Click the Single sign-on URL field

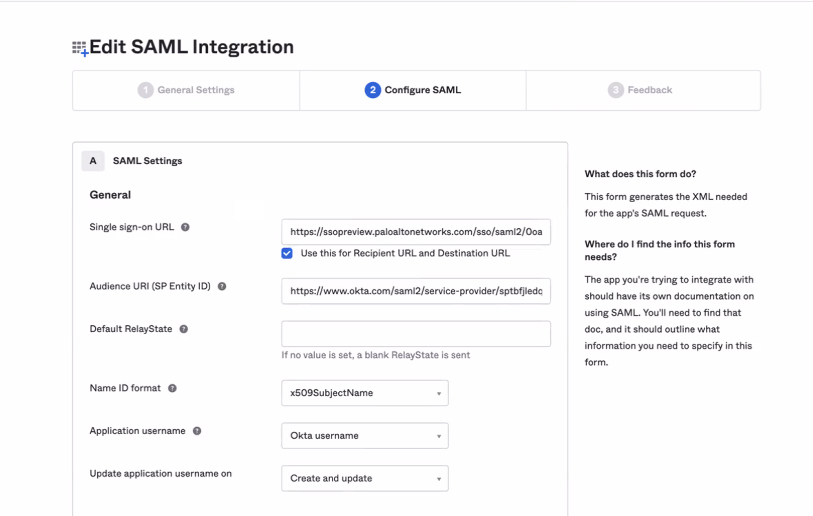click(415, 232)
